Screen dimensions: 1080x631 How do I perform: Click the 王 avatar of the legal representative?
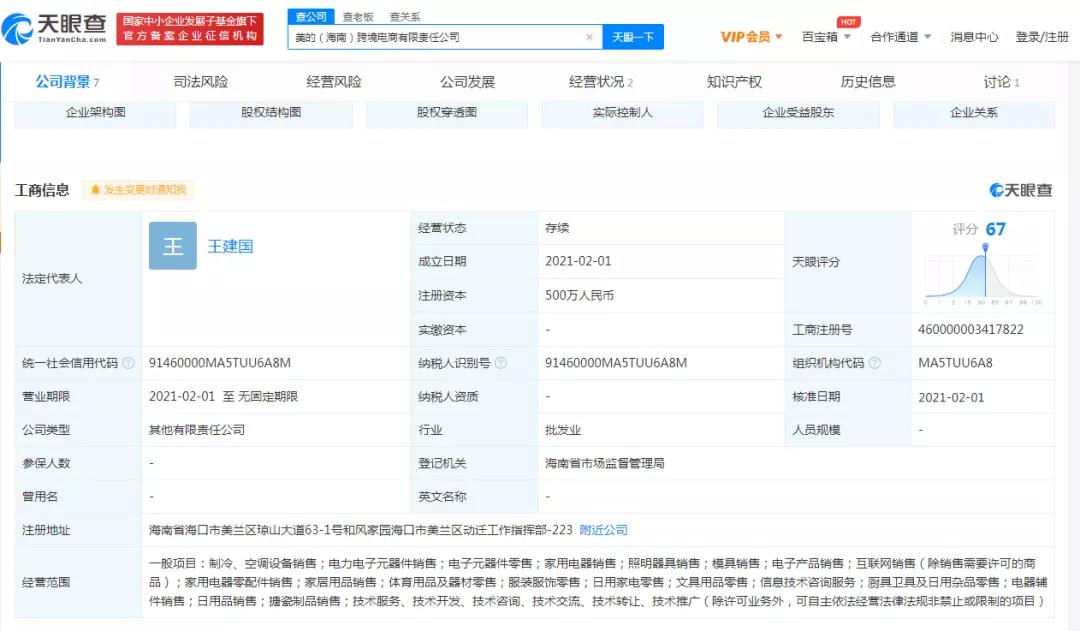[172, 245]
